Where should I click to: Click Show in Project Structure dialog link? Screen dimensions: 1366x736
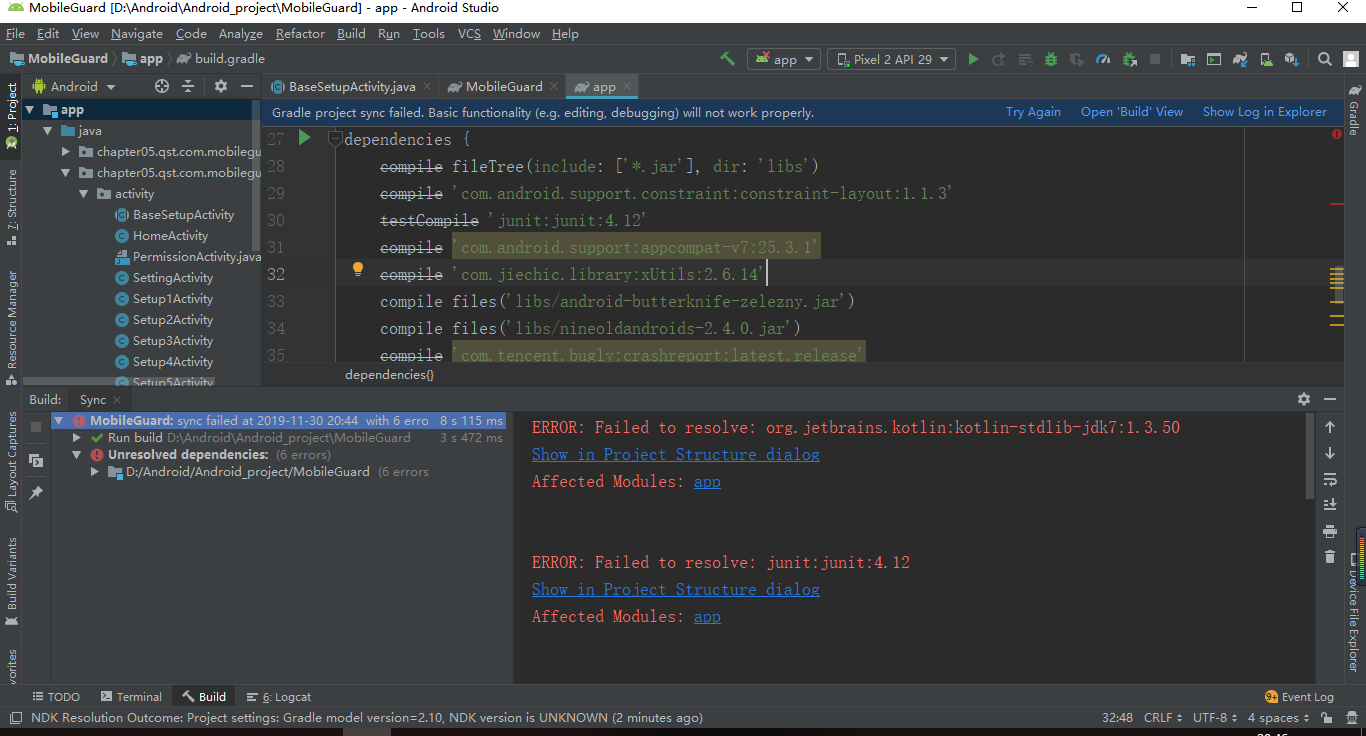675,454
